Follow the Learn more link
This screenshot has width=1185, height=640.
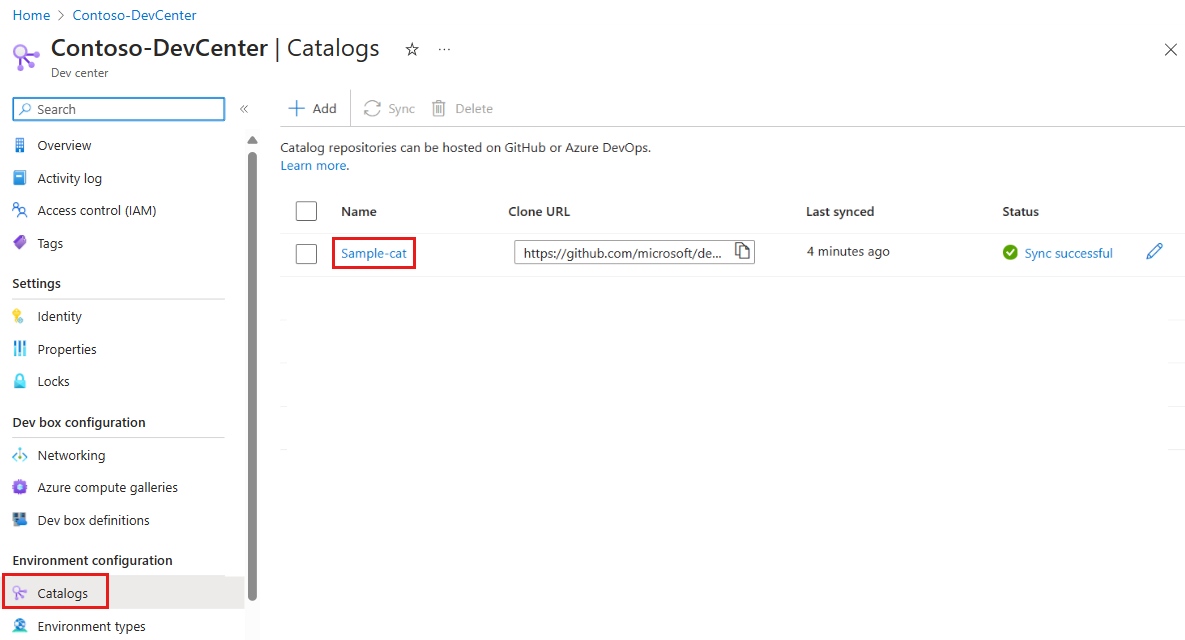(x=313, y=166)
